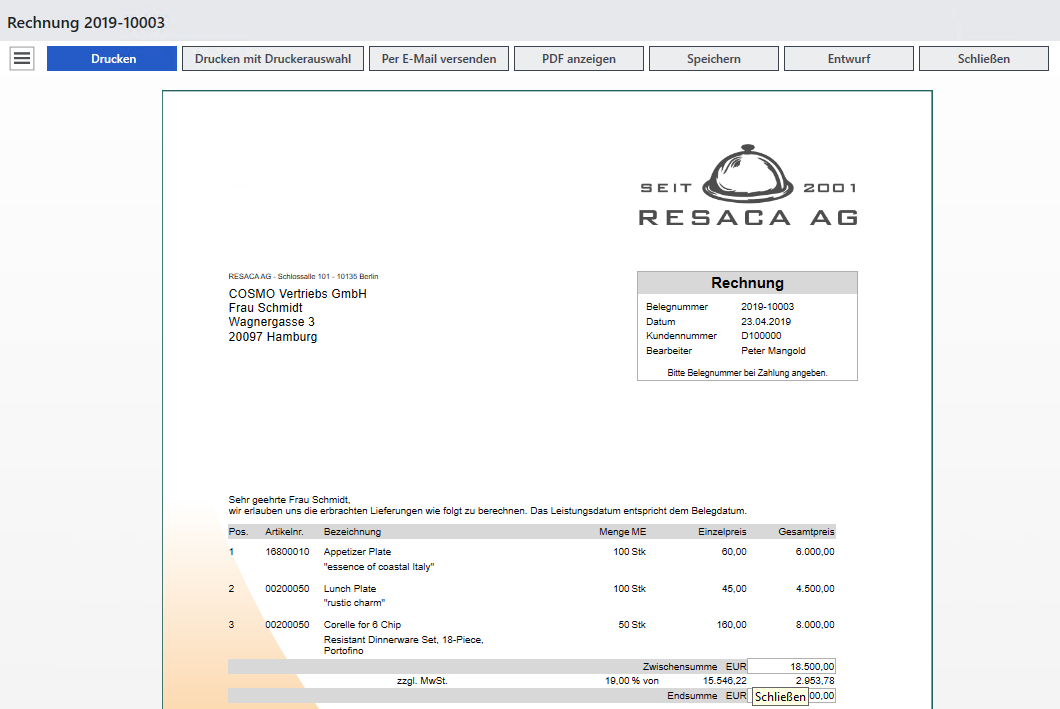The image size is (1060, 709).
Task: Click Belegnummer value 2019-10003
Action: click(767, 307)
